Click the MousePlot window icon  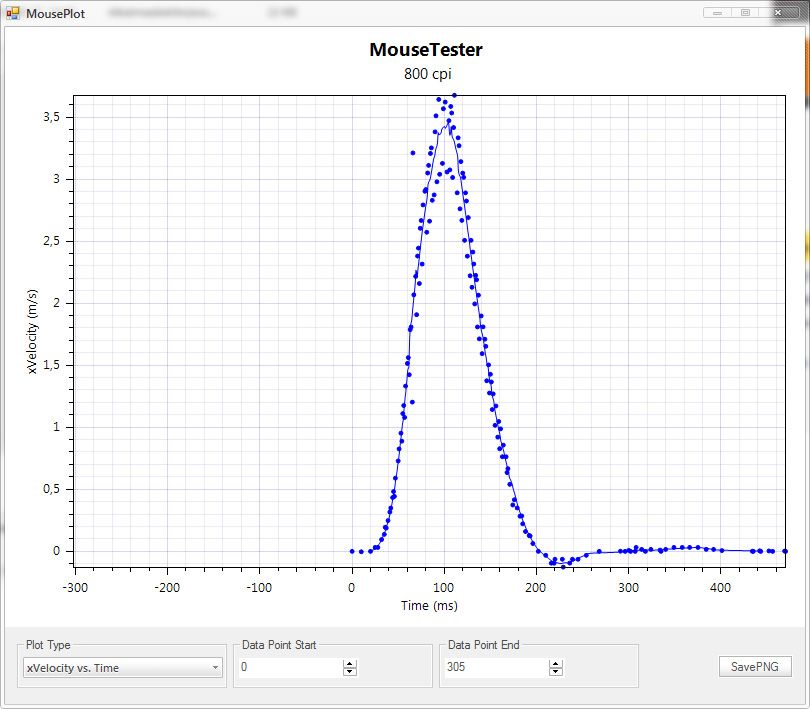coord(13,13)
